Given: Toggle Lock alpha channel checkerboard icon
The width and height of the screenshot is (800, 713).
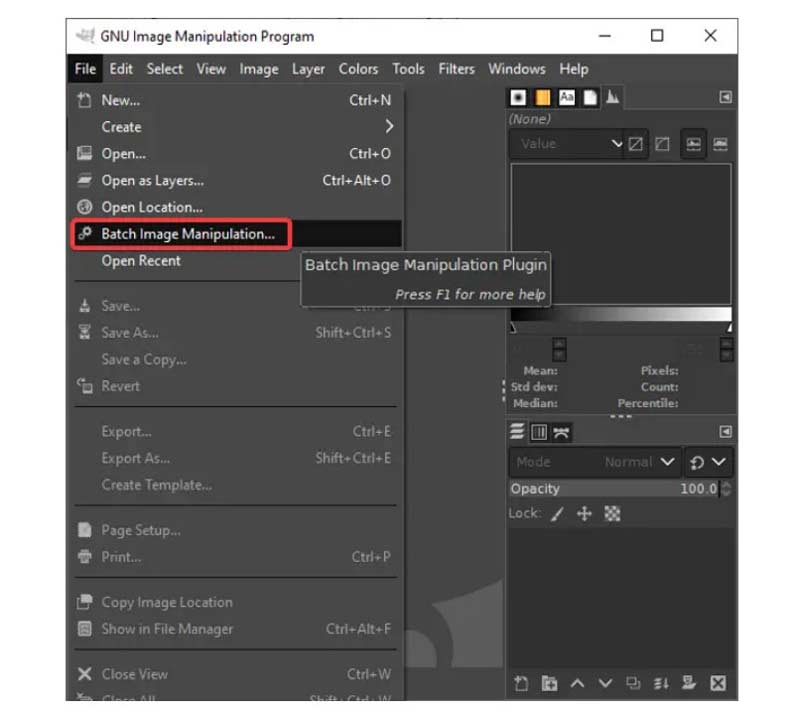Looking at the screenshot, I should (x=612, y=513).
